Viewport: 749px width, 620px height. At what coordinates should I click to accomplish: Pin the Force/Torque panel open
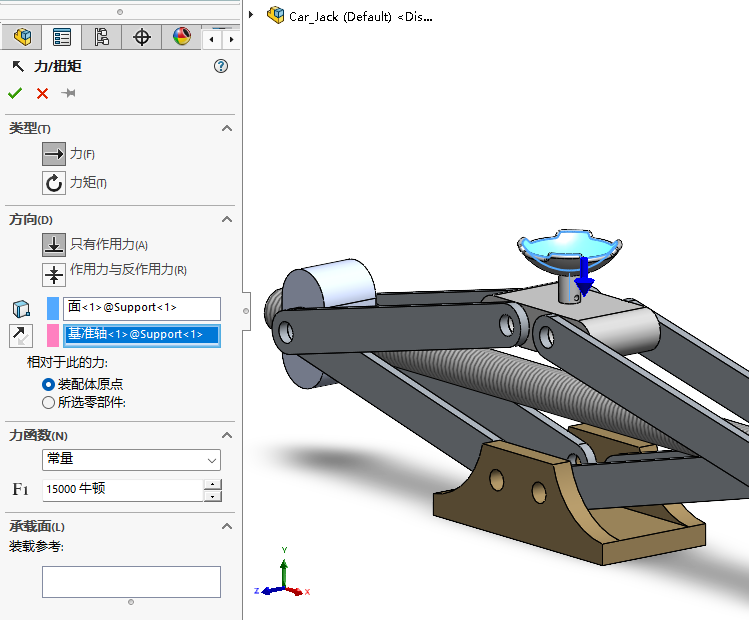pos(69,93)
